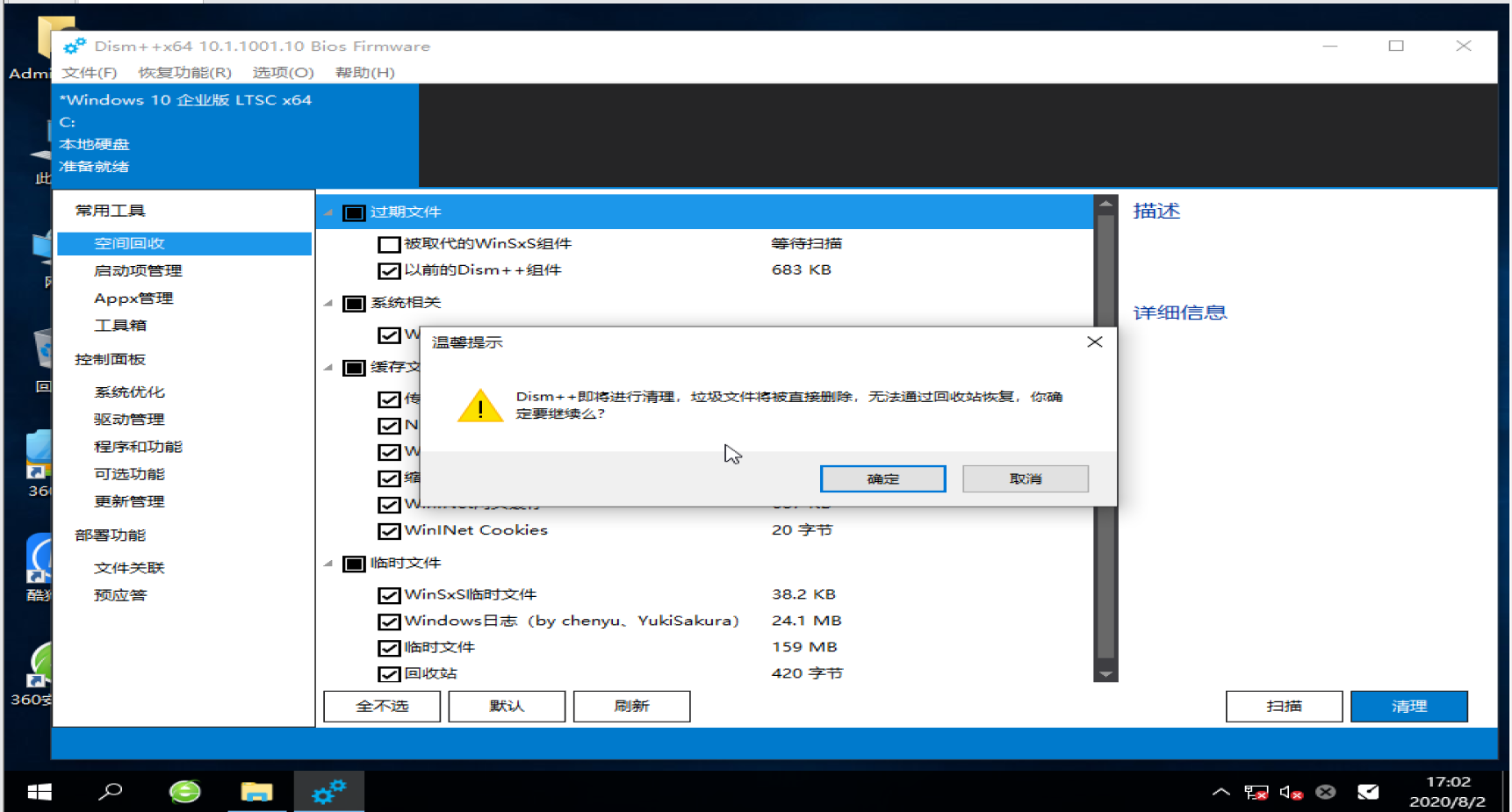Select 空间回收 in the sidebar

[x=184, y=243]
